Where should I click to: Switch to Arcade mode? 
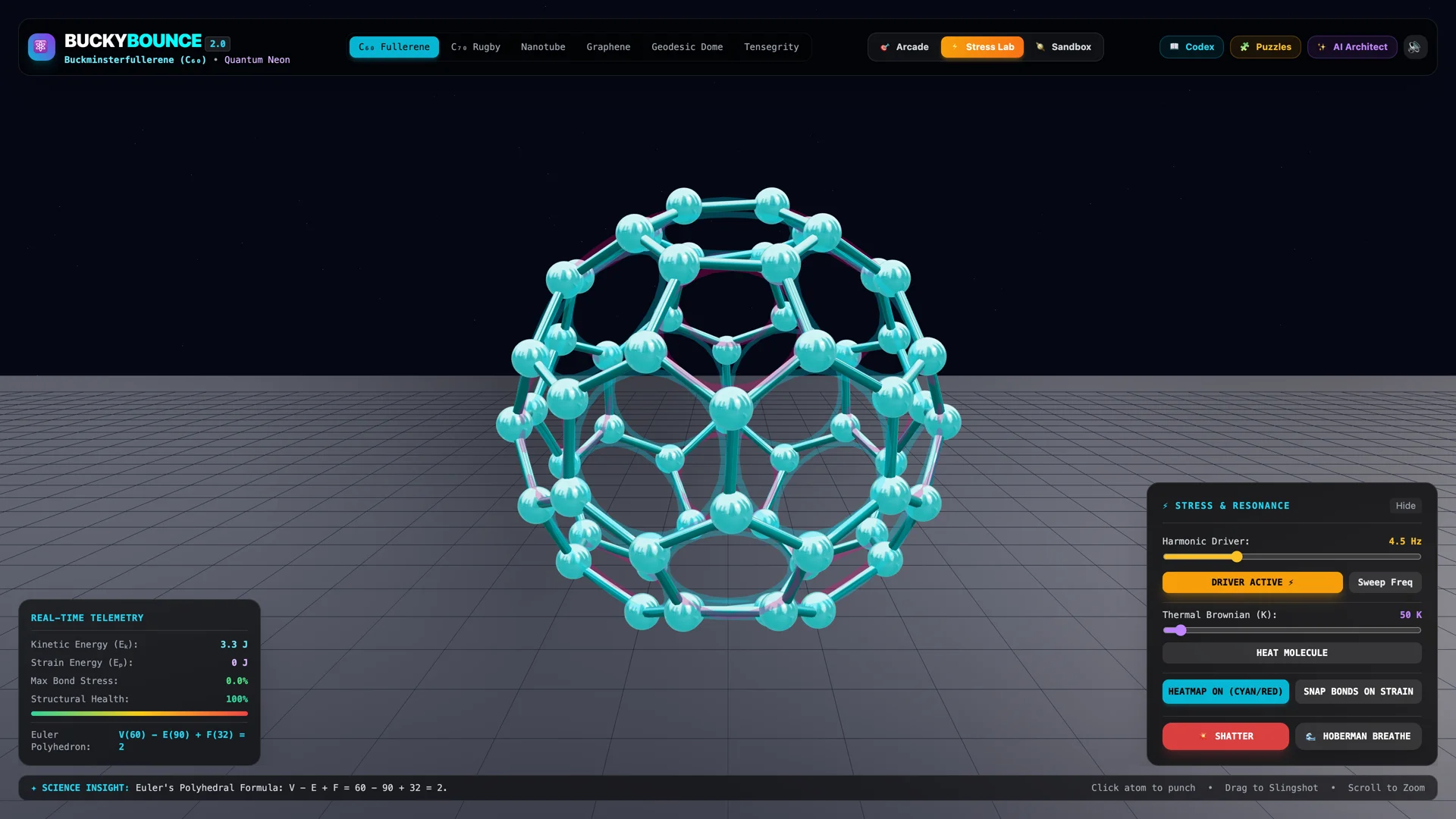pyautogui.click(x=905, y=47)
